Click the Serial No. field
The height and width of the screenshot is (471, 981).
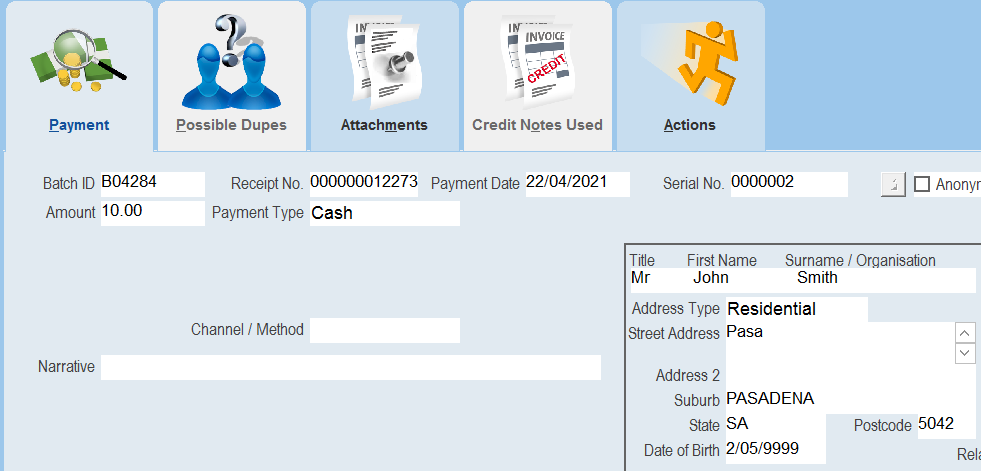pyautogui.click(x=789, y=185)
